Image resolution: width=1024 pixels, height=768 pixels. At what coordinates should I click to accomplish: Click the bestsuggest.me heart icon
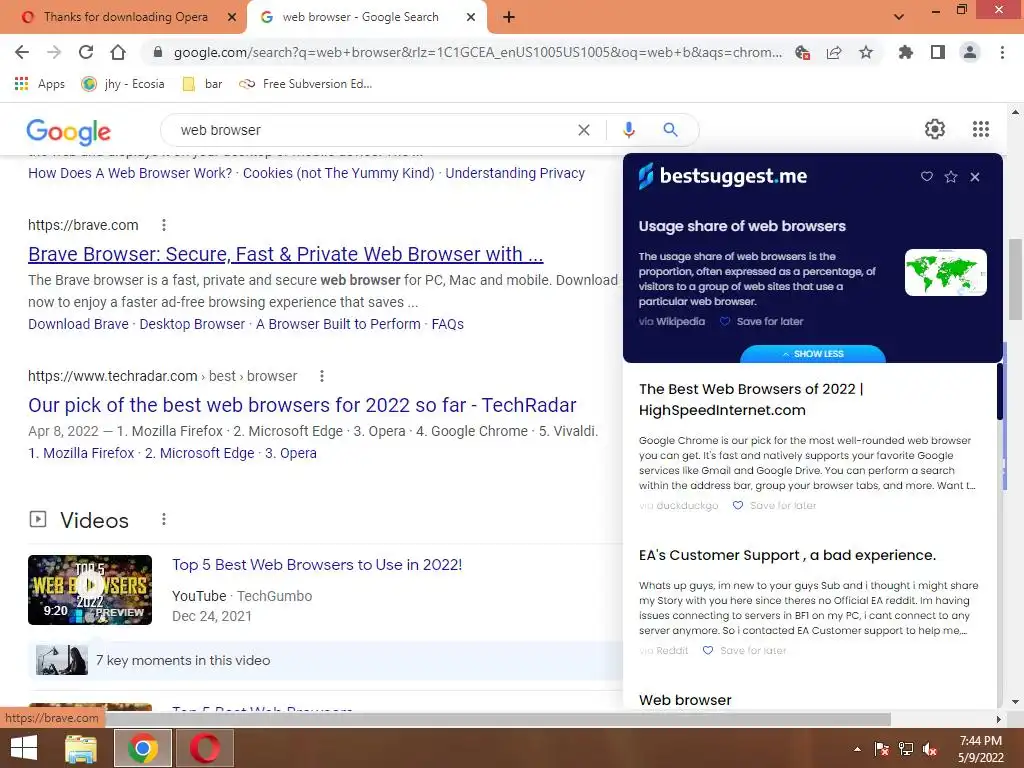tap(927, 176)
